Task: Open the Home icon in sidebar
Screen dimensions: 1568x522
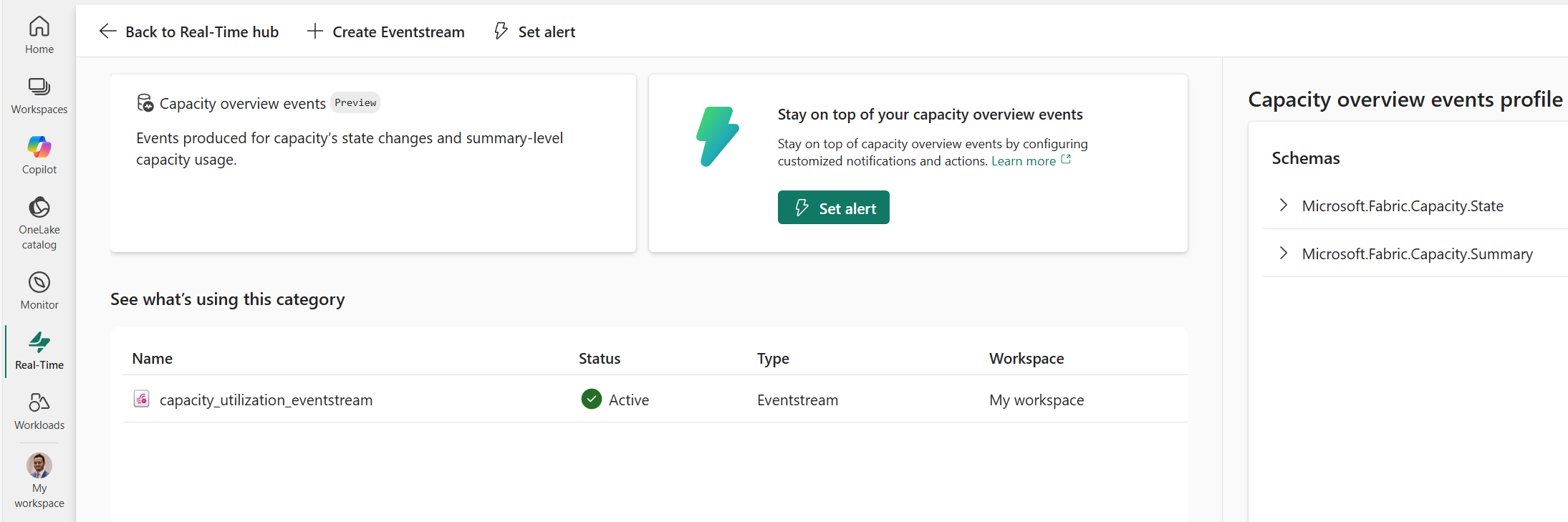Action: point(39,34)
